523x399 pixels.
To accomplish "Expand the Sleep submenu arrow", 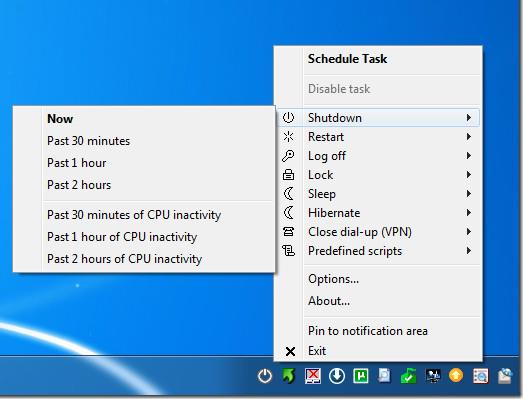I will coord(469,193).
